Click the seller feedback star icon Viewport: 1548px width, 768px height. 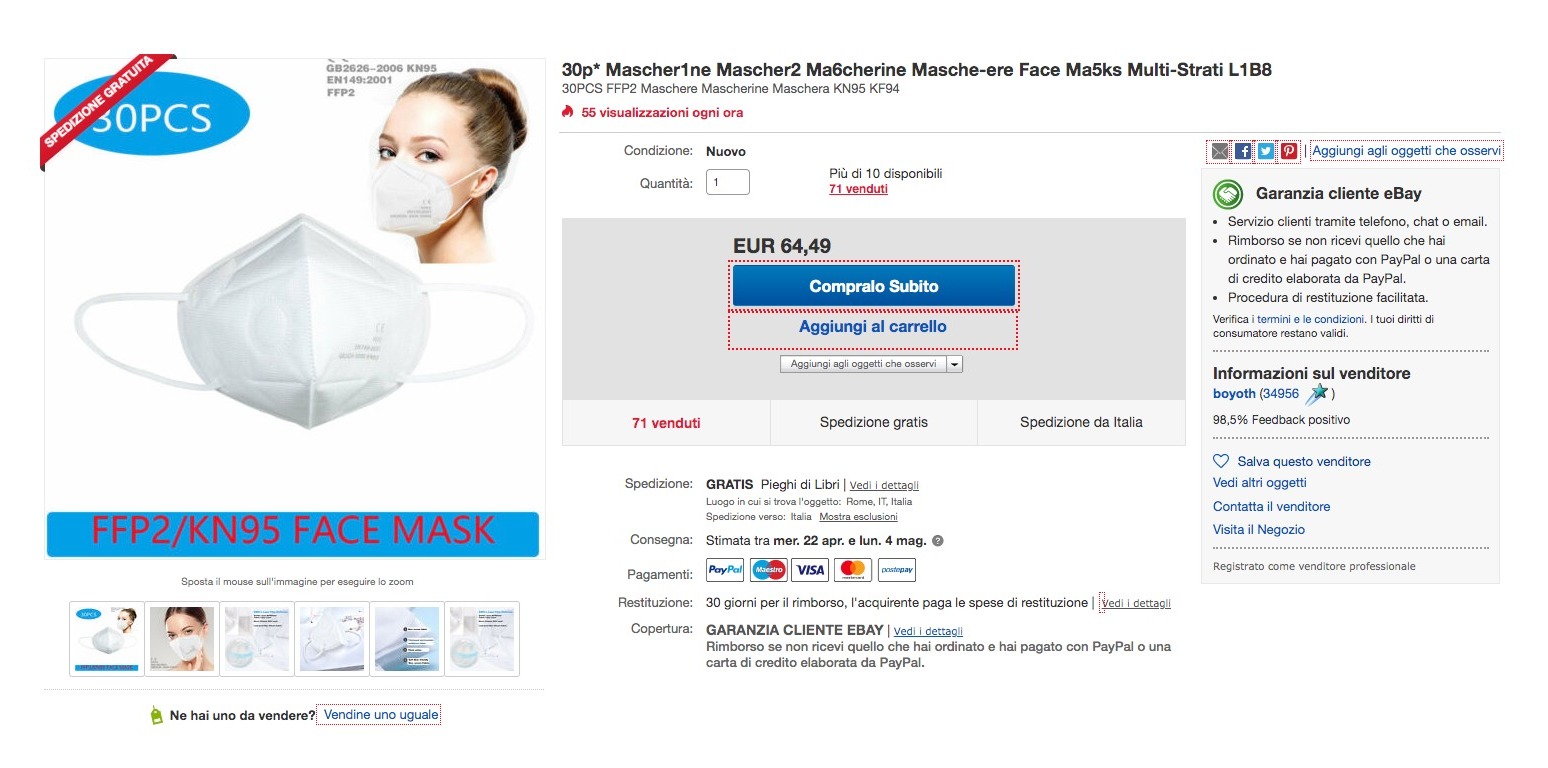click(1317, 394)
